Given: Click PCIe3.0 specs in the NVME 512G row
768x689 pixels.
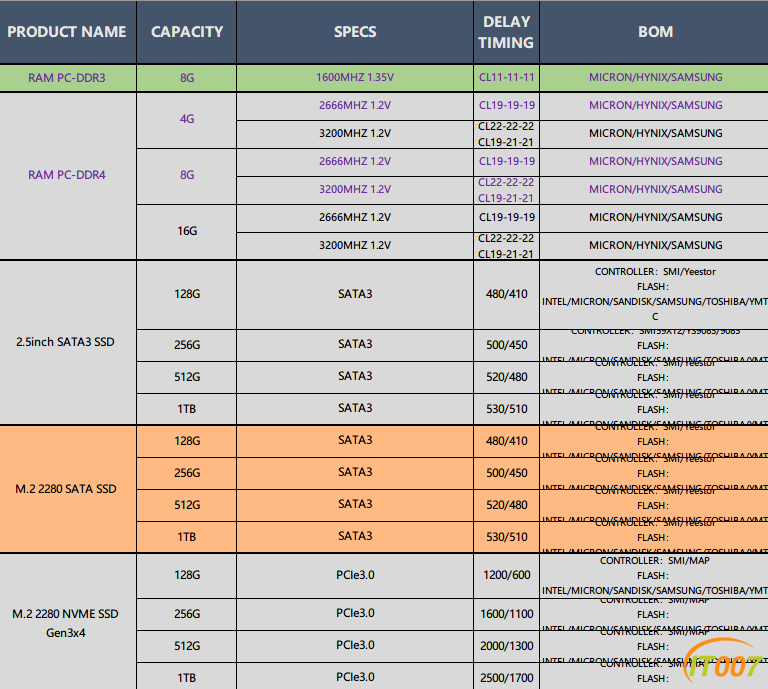Looking at the screenshot, I should (355, 645).
